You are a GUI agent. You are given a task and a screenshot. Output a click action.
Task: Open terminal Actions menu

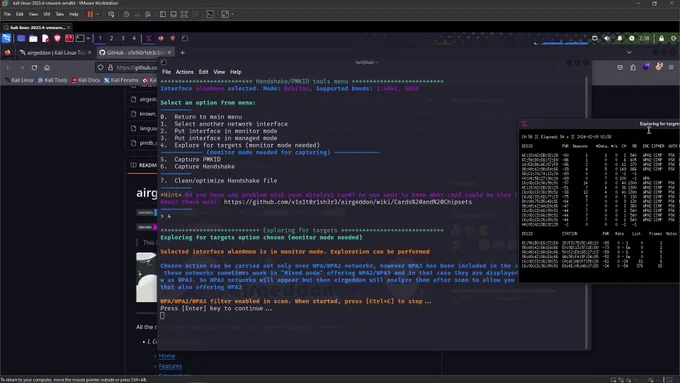click(184, 72)
